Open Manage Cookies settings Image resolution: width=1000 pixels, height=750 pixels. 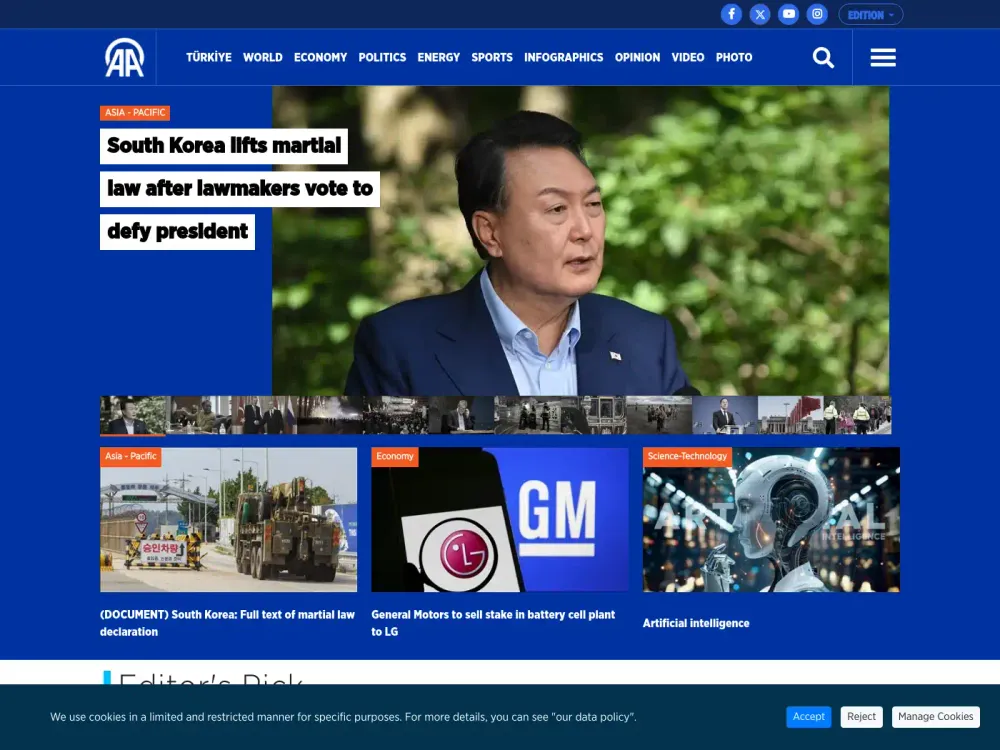(935, 717)
